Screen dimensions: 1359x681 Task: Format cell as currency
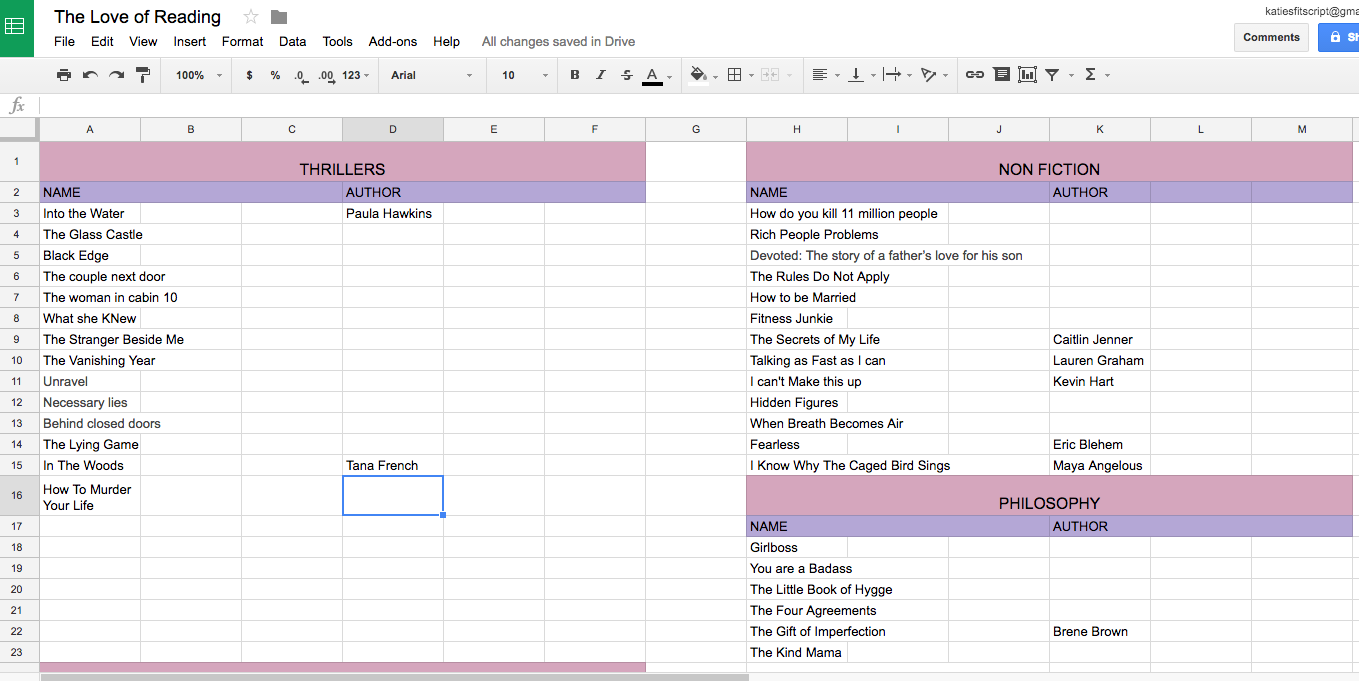249,75
